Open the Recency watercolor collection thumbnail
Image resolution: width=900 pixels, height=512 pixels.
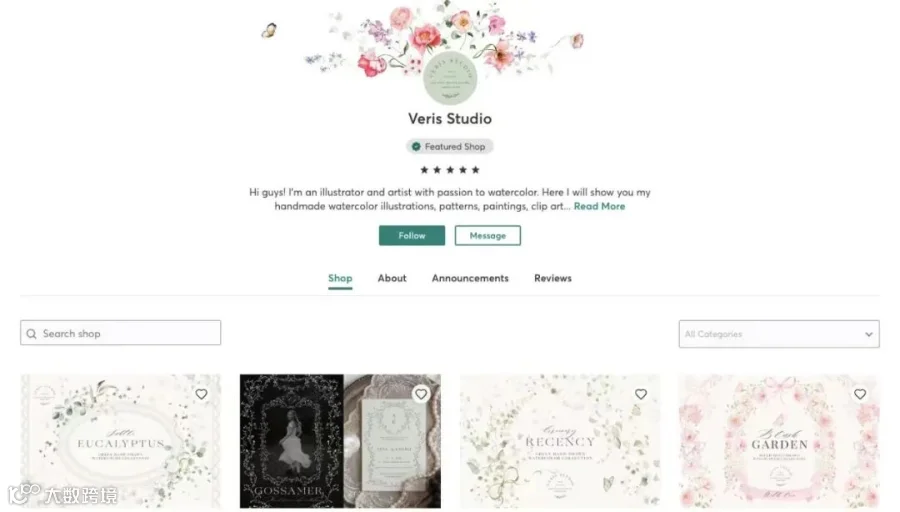point(560,441)
